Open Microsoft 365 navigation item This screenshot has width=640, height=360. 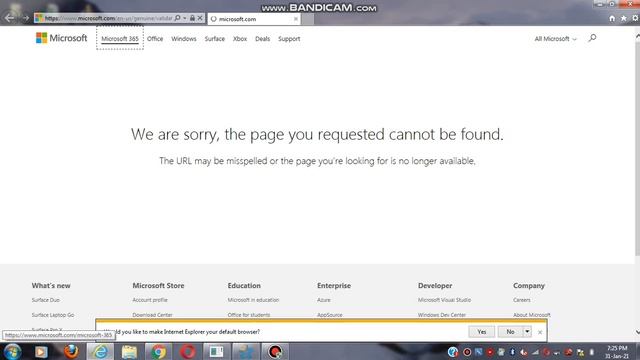click(120, 39)
